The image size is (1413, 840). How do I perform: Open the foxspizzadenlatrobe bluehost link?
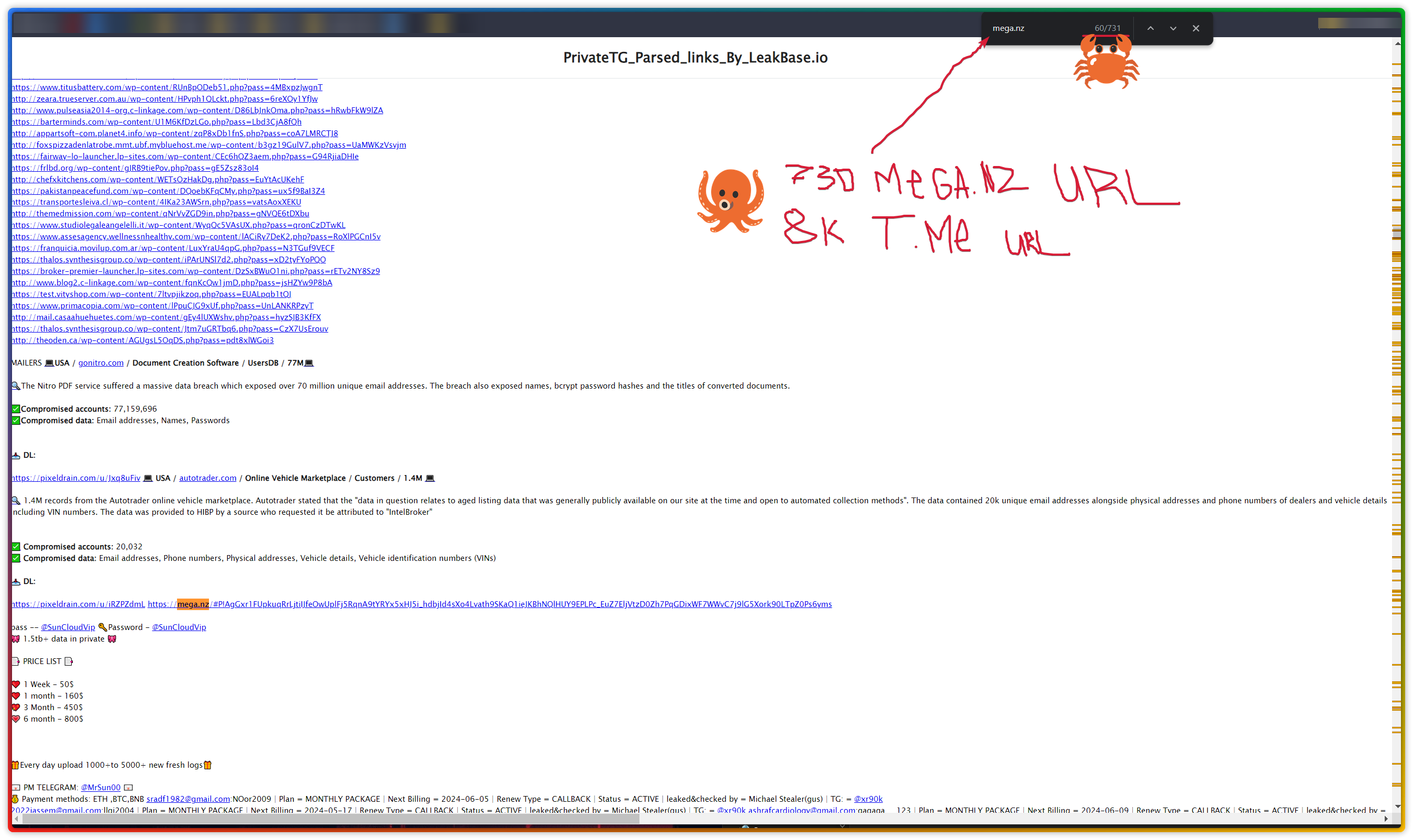click(x=209, y=145)
